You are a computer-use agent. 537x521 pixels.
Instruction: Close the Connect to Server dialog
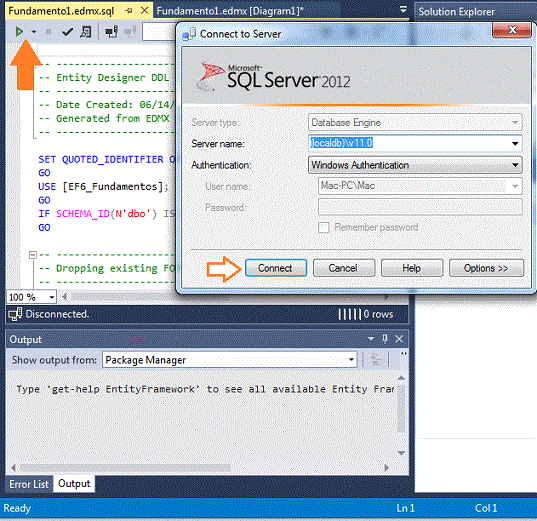click(x=512, y=30)
